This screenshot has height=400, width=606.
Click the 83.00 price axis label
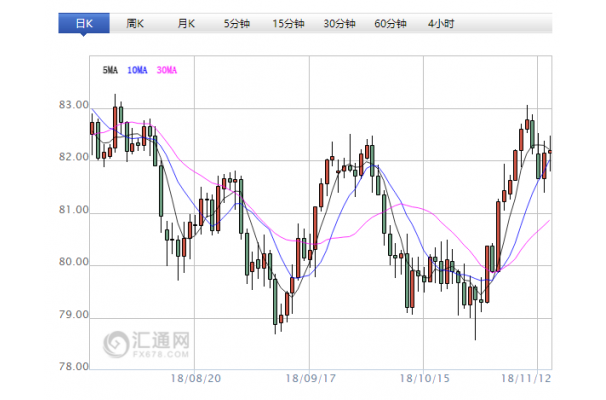tap(74, 105)
